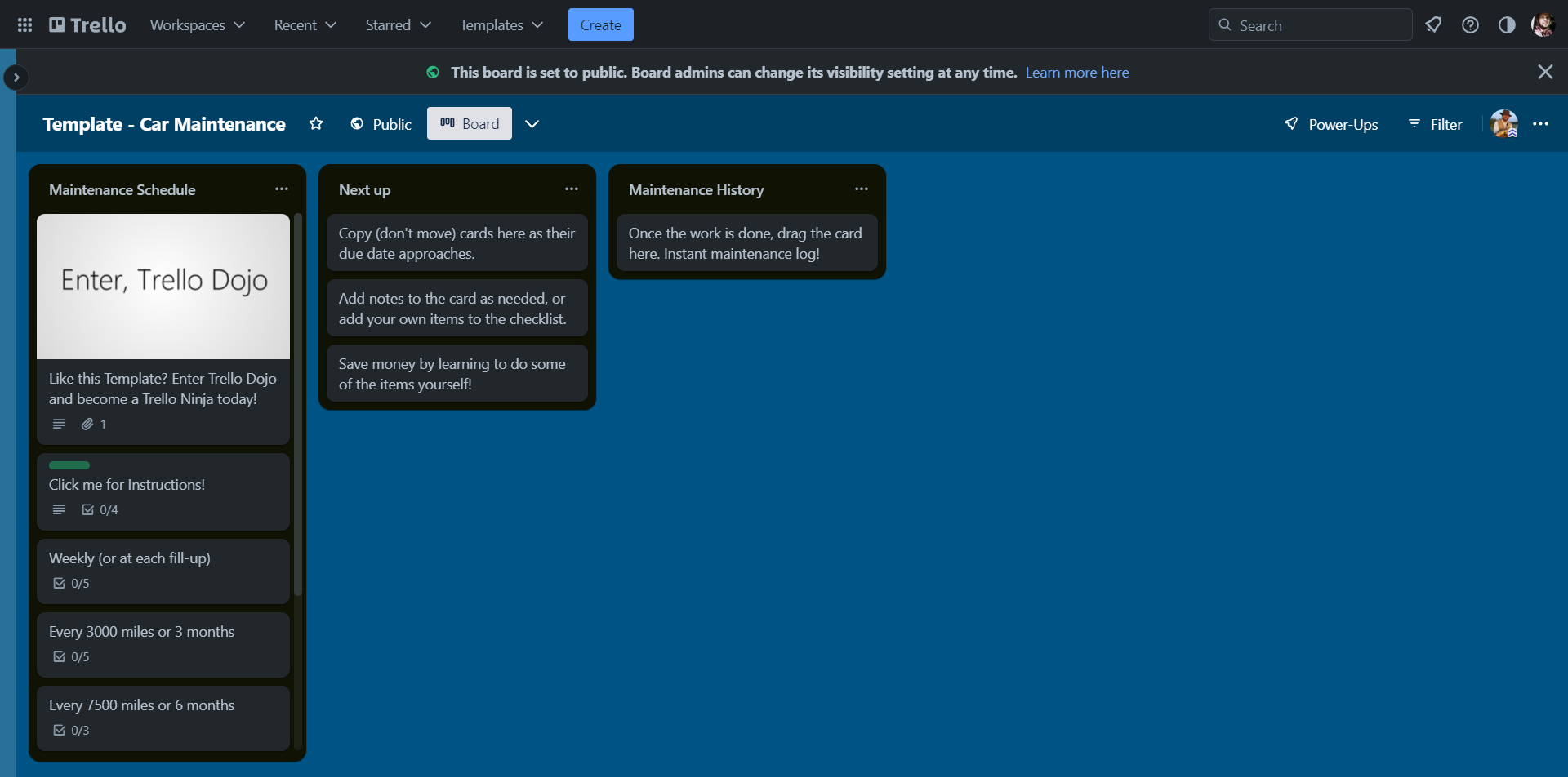The height and width of the screenshot is (778, 1568).
Task: Open the board's three-dot menu
Action: tap(1540, 124)
